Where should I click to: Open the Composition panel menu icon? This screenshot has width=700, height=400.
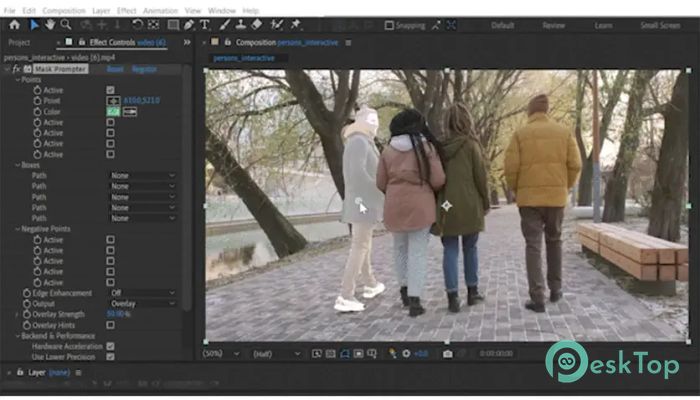[348, 43]
